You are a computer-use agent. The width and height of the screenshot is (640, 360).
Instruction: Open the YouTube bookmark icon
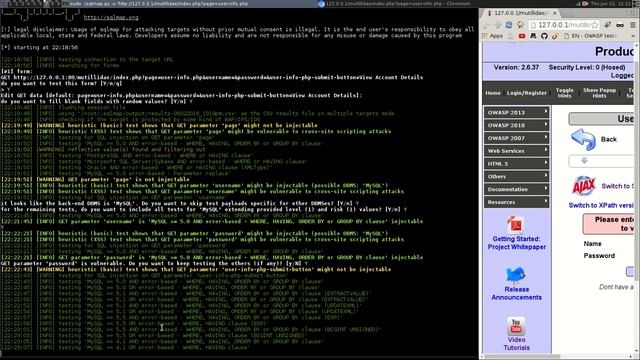[522, 36]
